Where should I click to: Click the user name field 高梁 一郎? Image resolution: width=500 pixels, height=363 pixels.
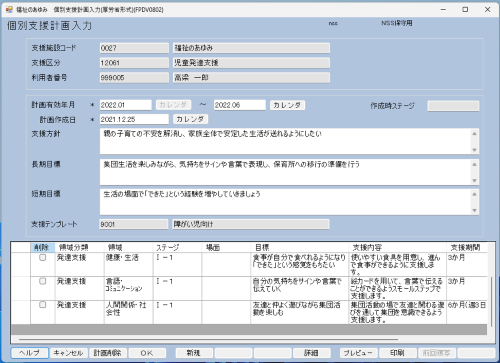251,78
